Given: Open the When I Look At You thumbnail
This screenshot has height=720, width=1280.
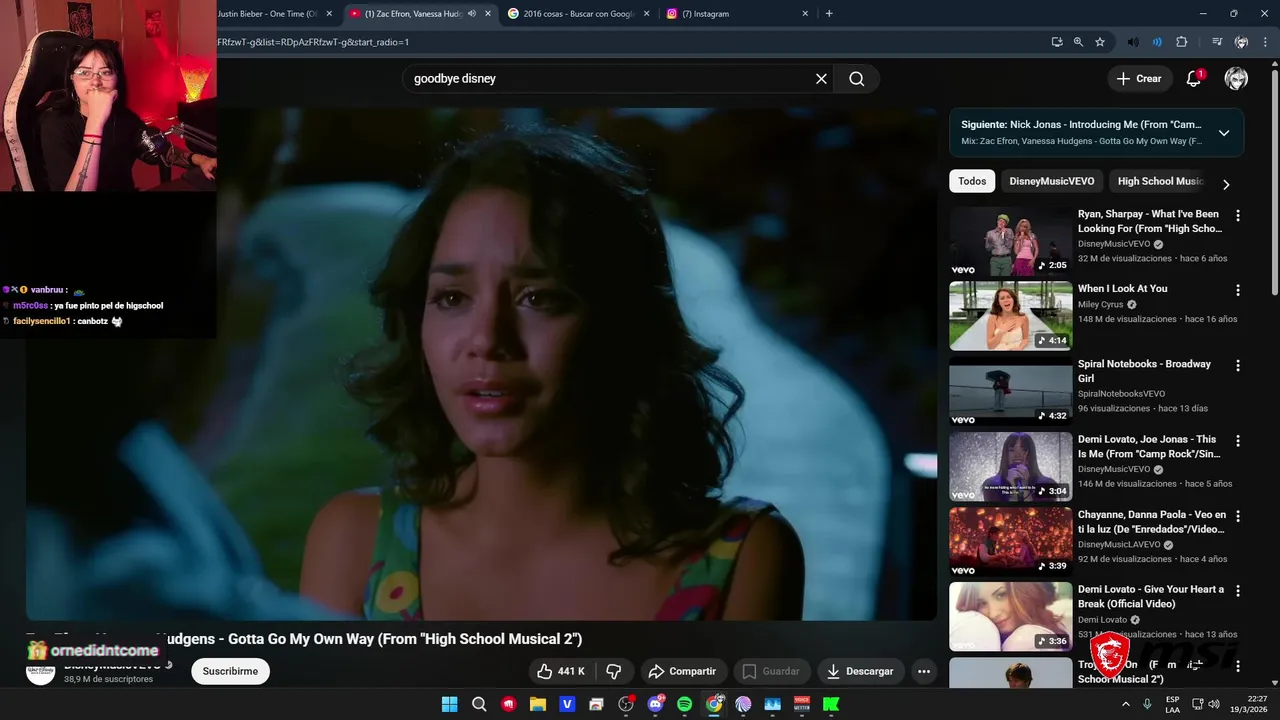Looking at the screenshot, I should click(1010, 316).
